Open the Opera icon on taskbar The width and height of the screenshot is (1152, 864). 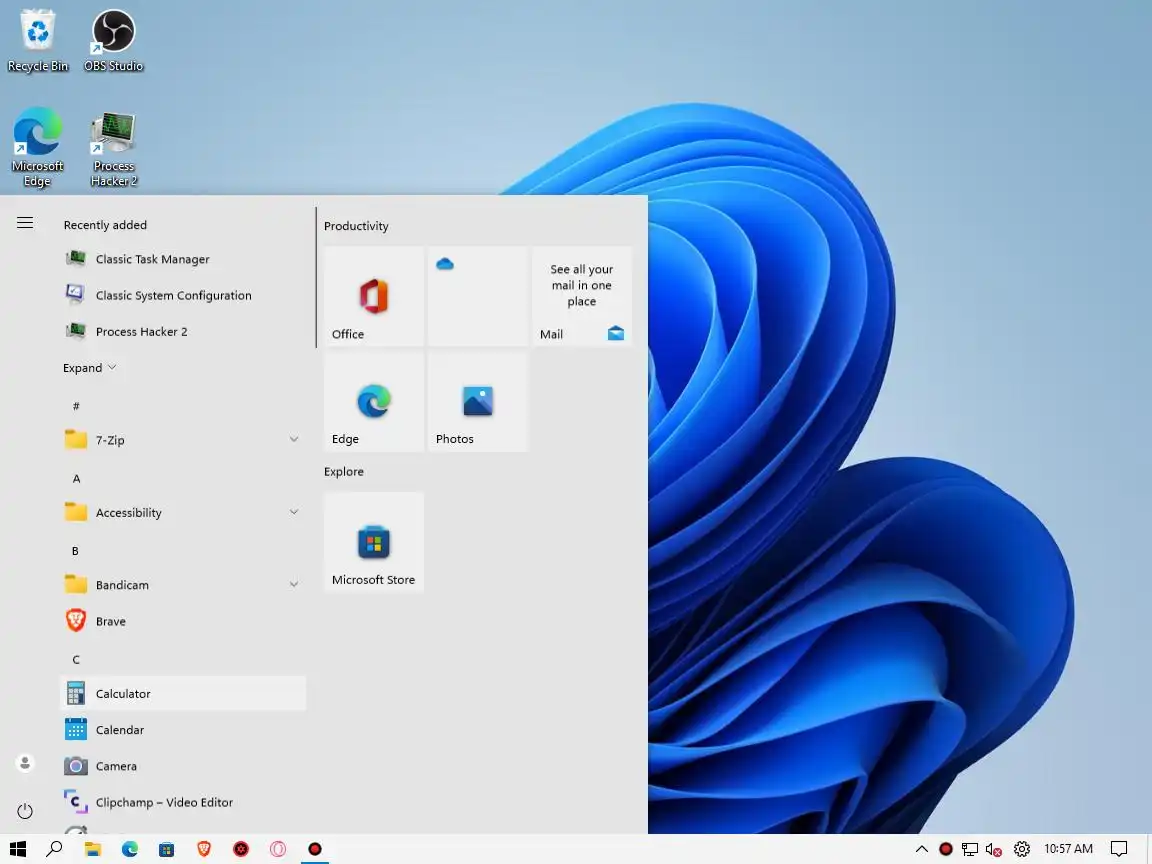point(278,849)
